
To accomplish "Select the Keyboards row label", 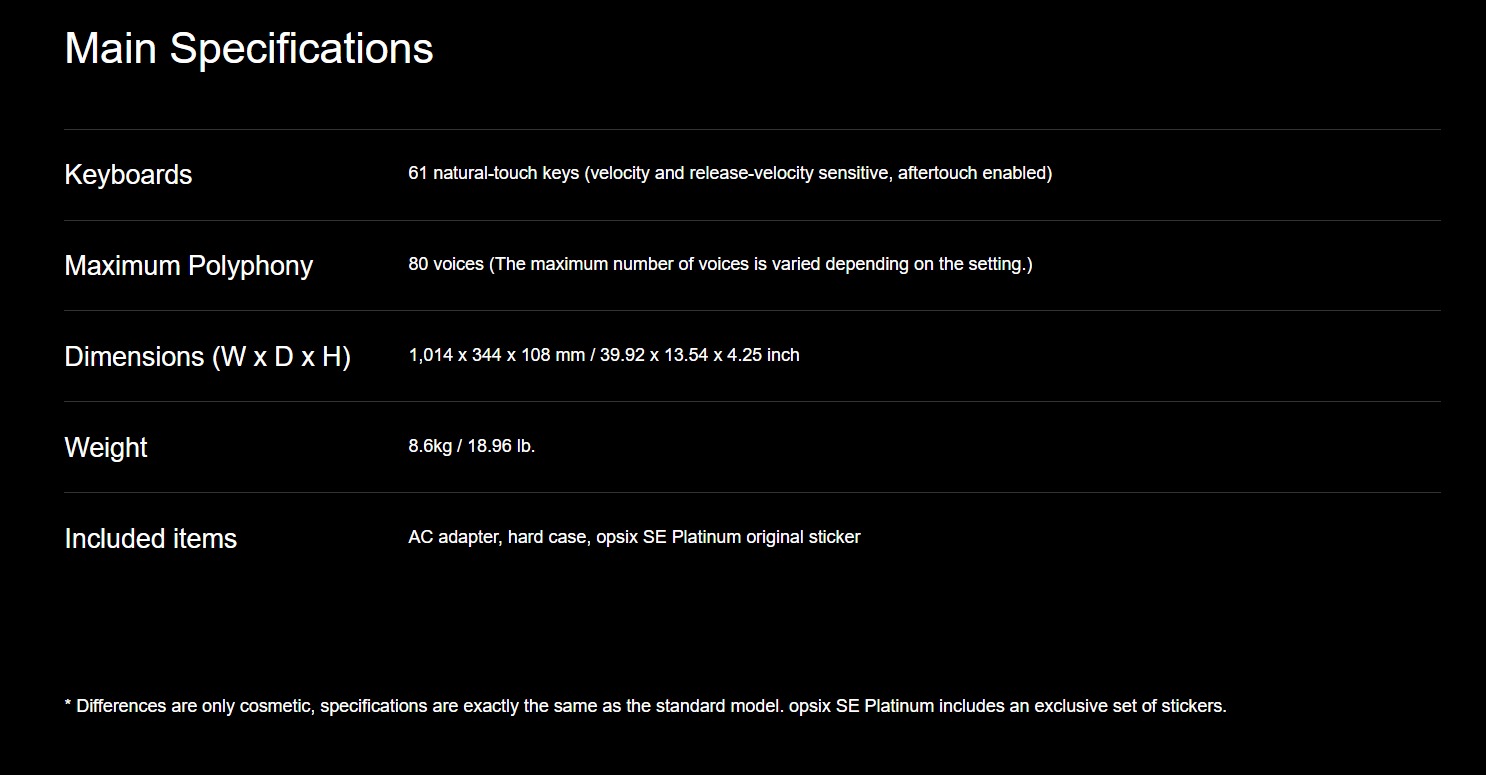I will point(128,174).
